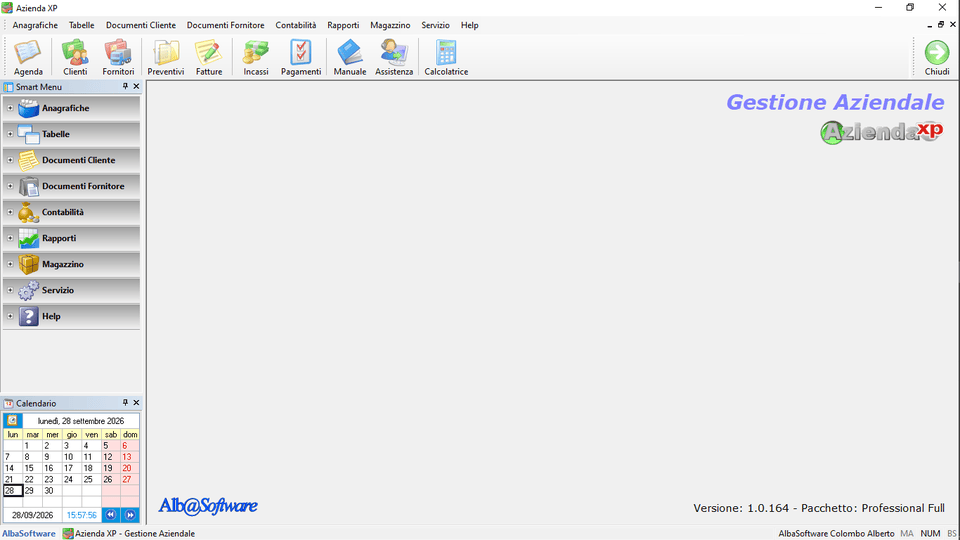Click the AlbaSoftware Colombo Alberto status text
Screen dimensions: 960x540
pos(836,533)
